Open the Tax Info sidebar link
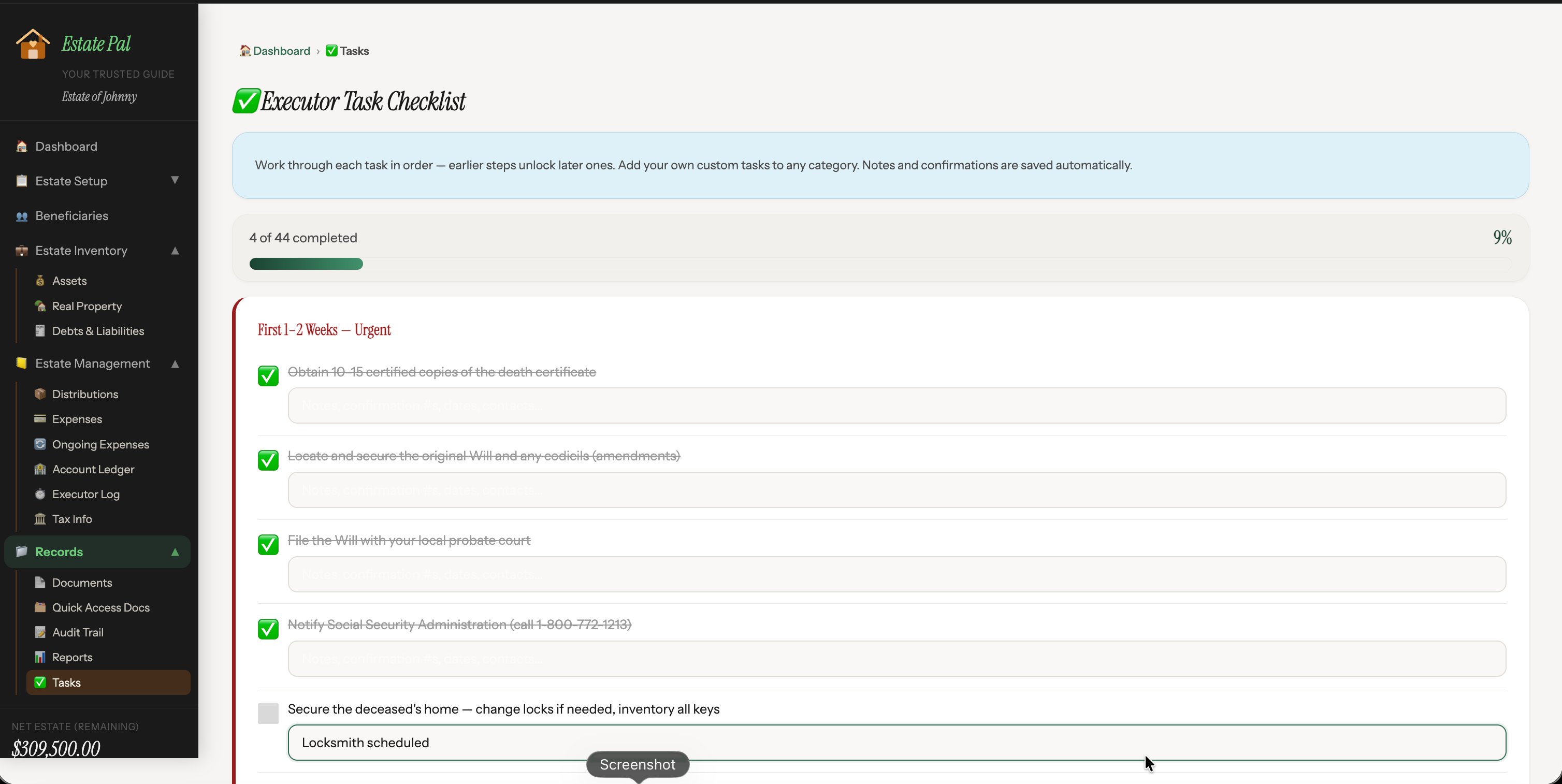This screenshot has width=1562, height=784. pos(71,519)
